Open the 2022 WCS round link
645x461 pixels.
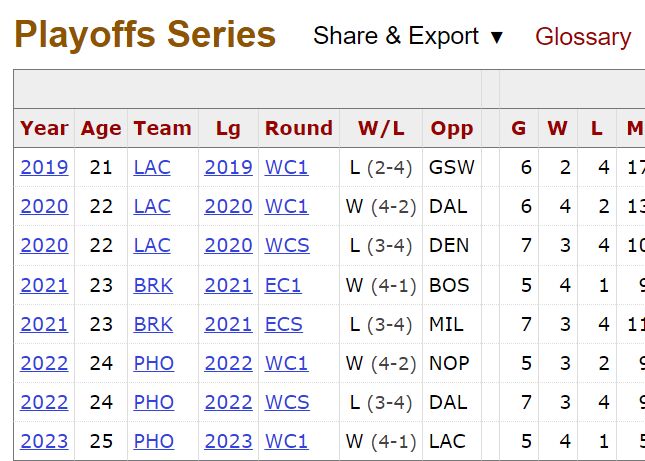tap(287, 402)
